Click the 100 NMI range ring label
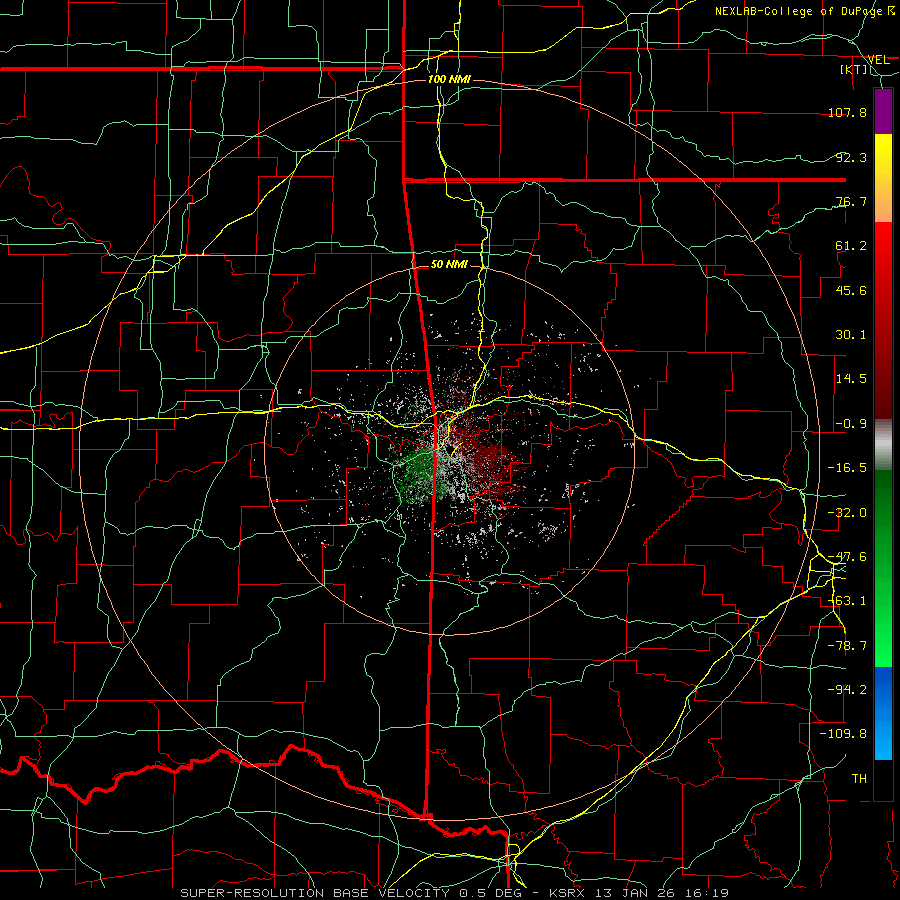 point(449,79)
